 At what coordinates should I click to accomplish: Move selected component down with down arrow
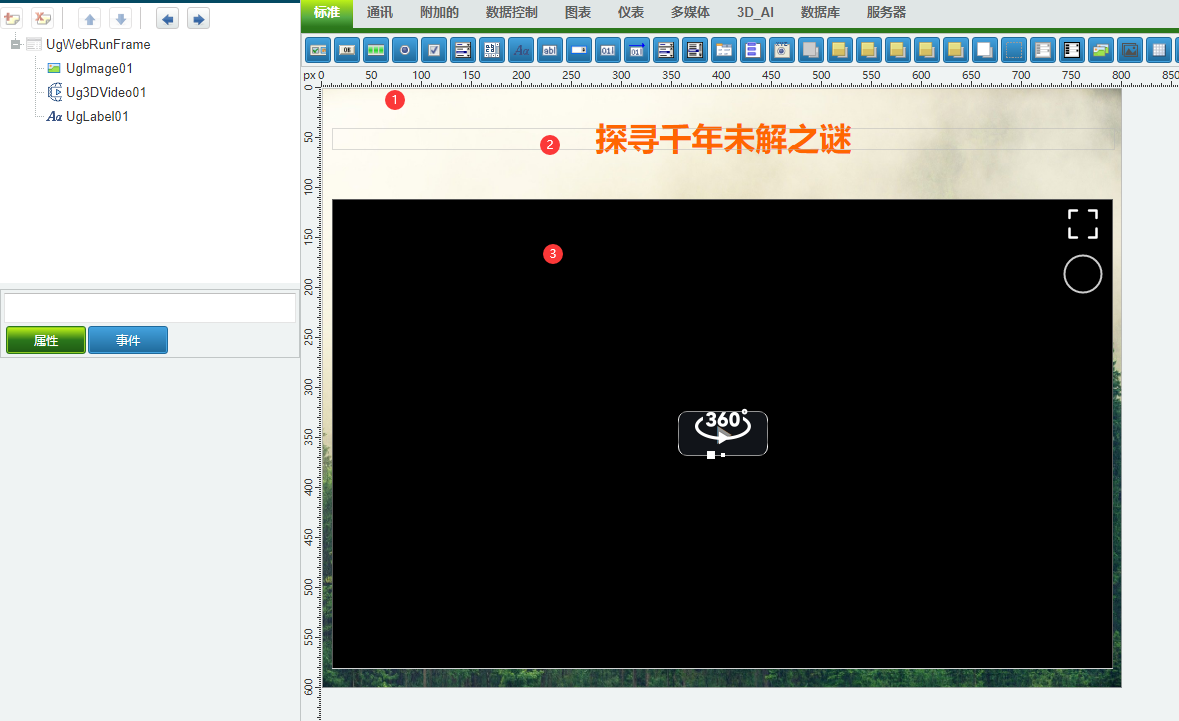point(120,18)
